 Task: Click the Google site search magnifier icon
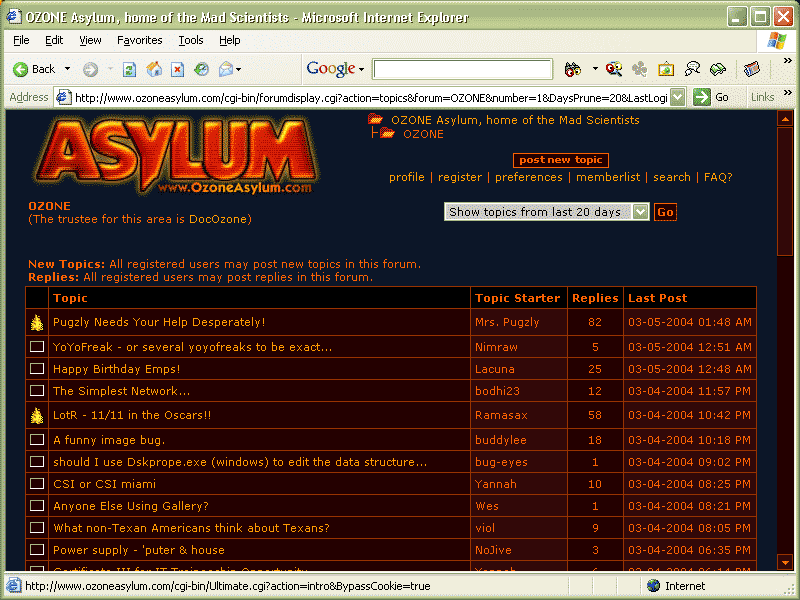point(614,69)
